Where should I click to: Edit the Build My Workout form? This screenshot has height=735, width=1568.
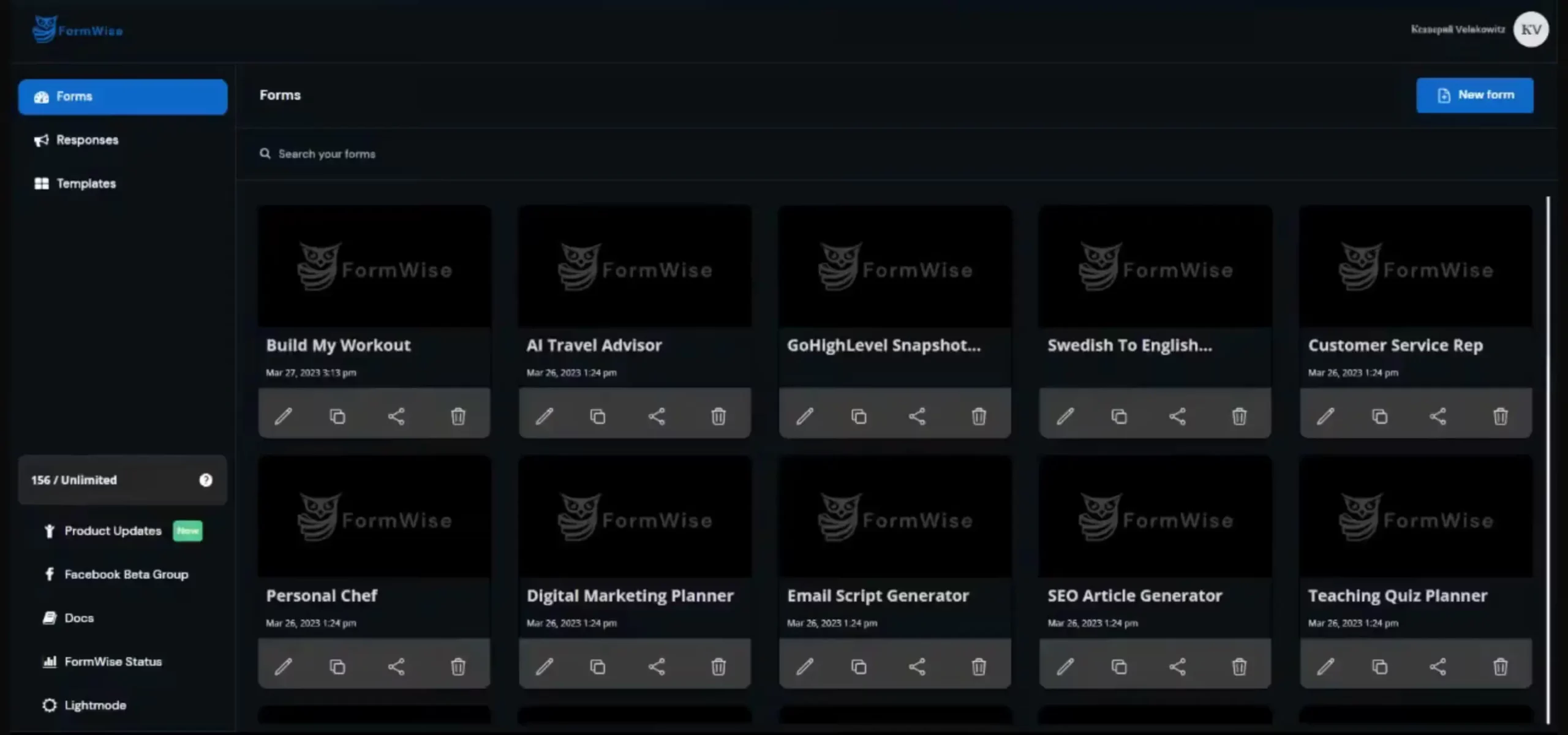[x=283, y=417]
